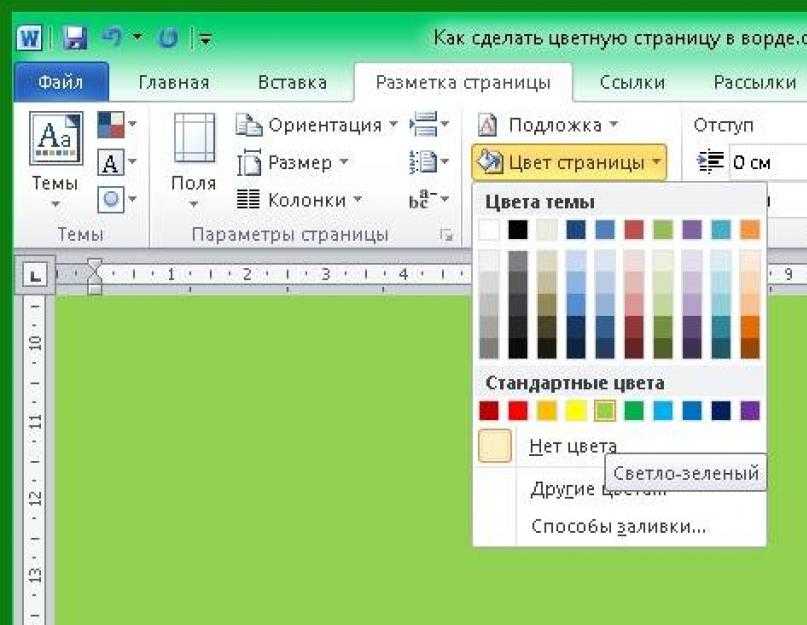
Task: Open theme effects dropdown with circle icon
Action: (x=116, y=199)
